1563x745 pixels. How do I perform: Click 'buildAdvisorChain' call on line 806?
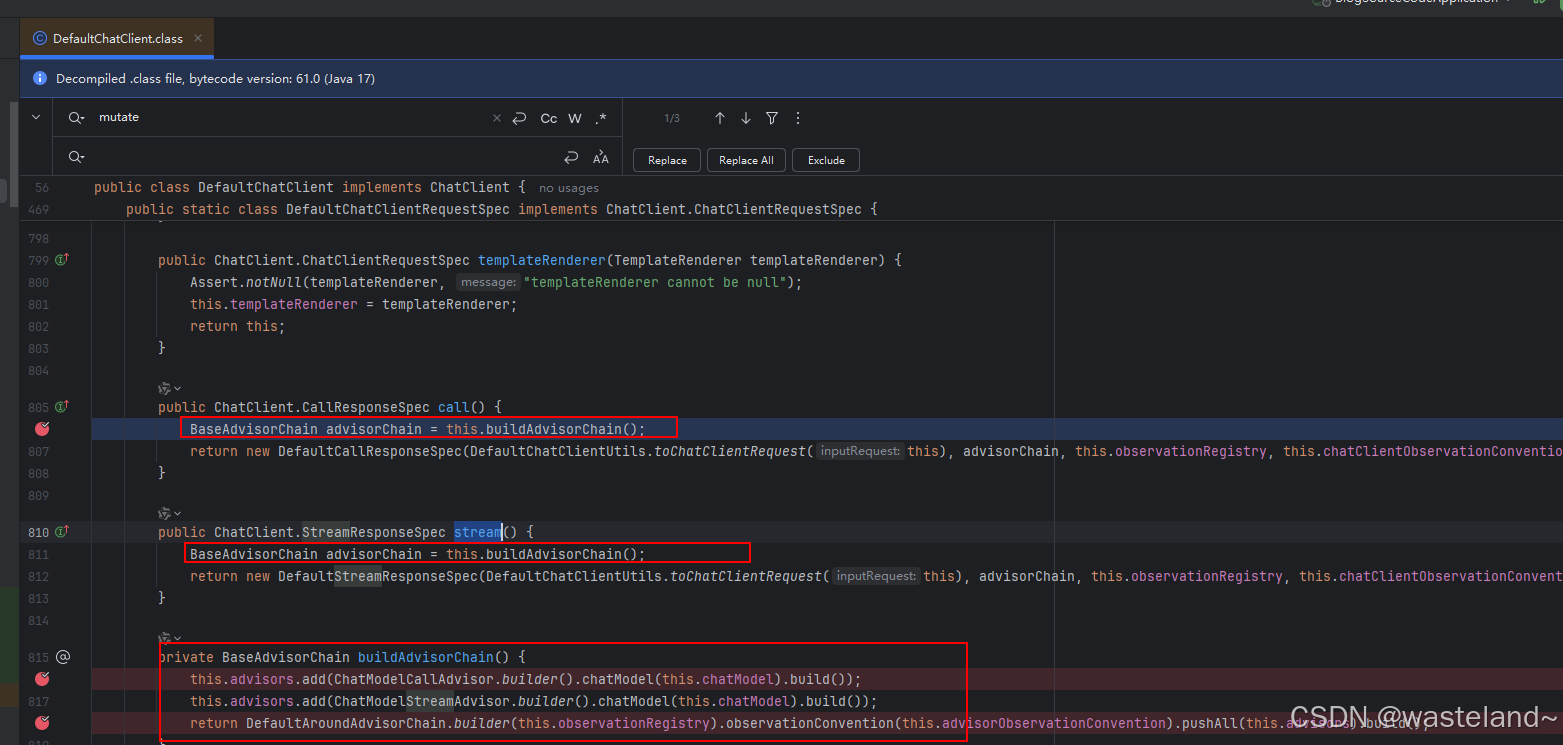549,429
